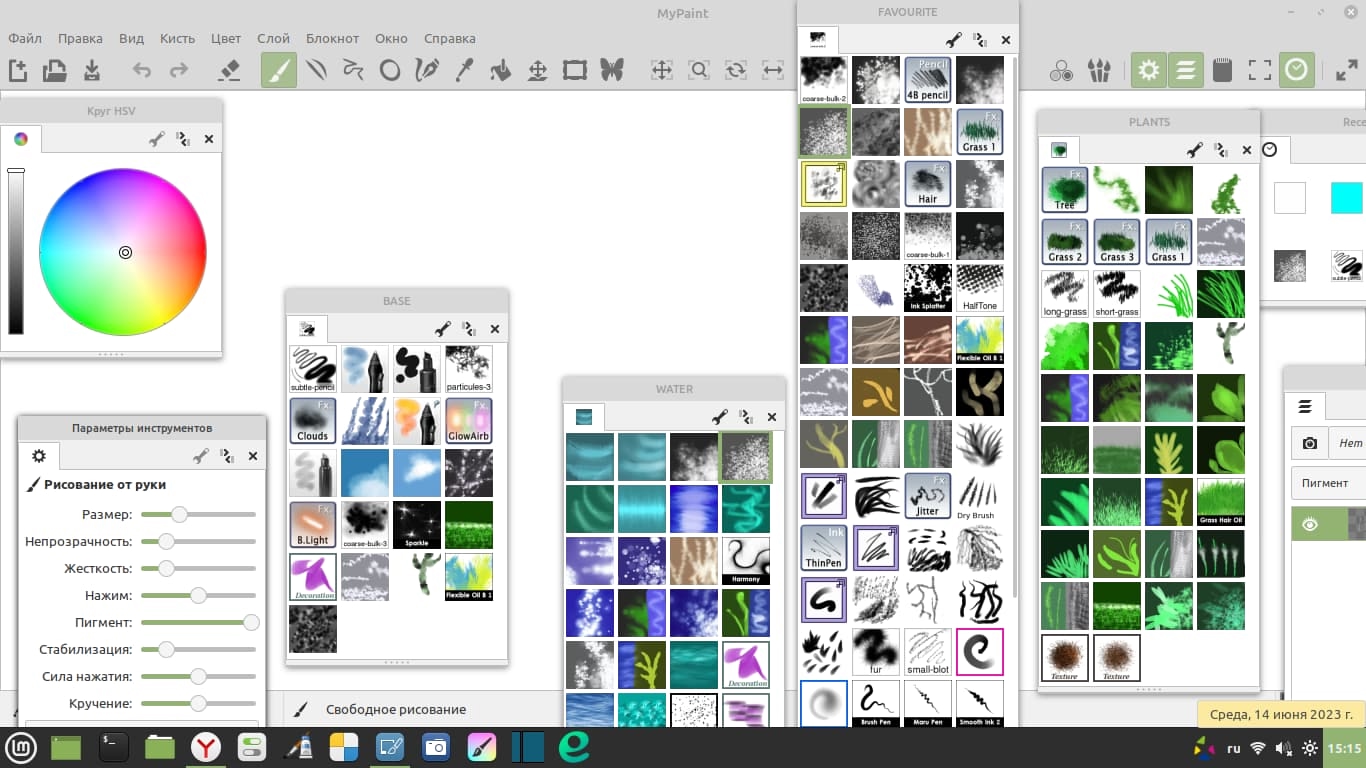Click the layer snapshot camera button
This screenshot has height=768, width=1366.
tap(1310, 443)
